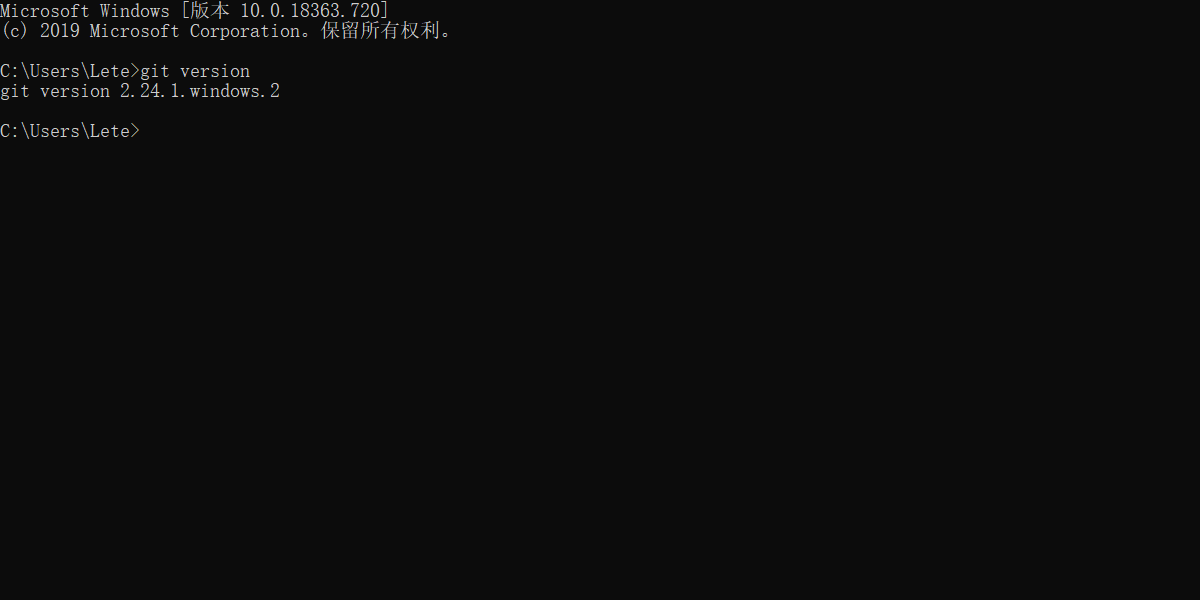Screen dimensions: 1200x600
Task: Click the word version in the output line
Action: (75, 91)
